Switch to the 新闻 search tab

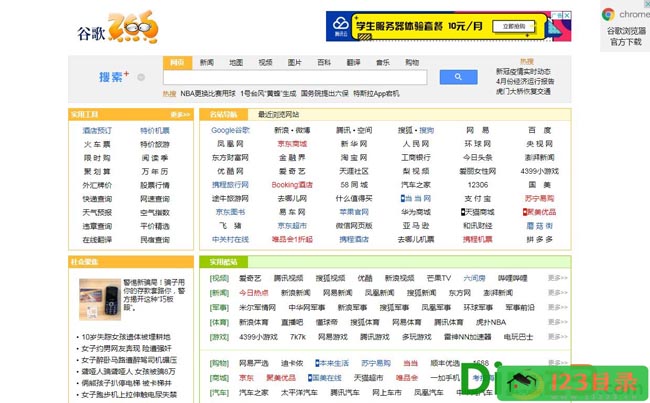(206, 63)
